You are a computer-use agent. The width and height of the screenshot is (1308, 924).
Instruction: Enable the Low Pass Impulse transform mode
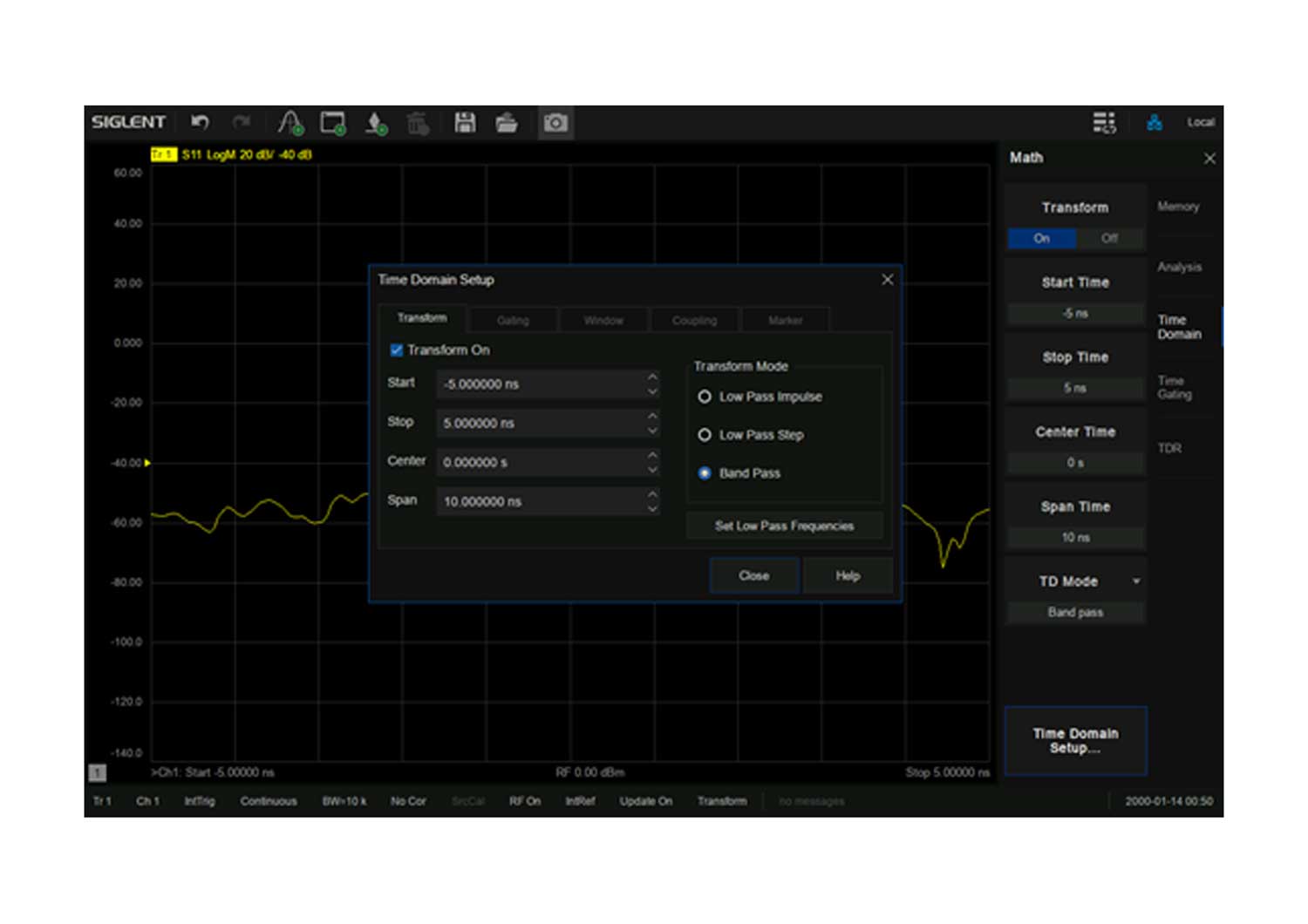[x=705, y=396]
